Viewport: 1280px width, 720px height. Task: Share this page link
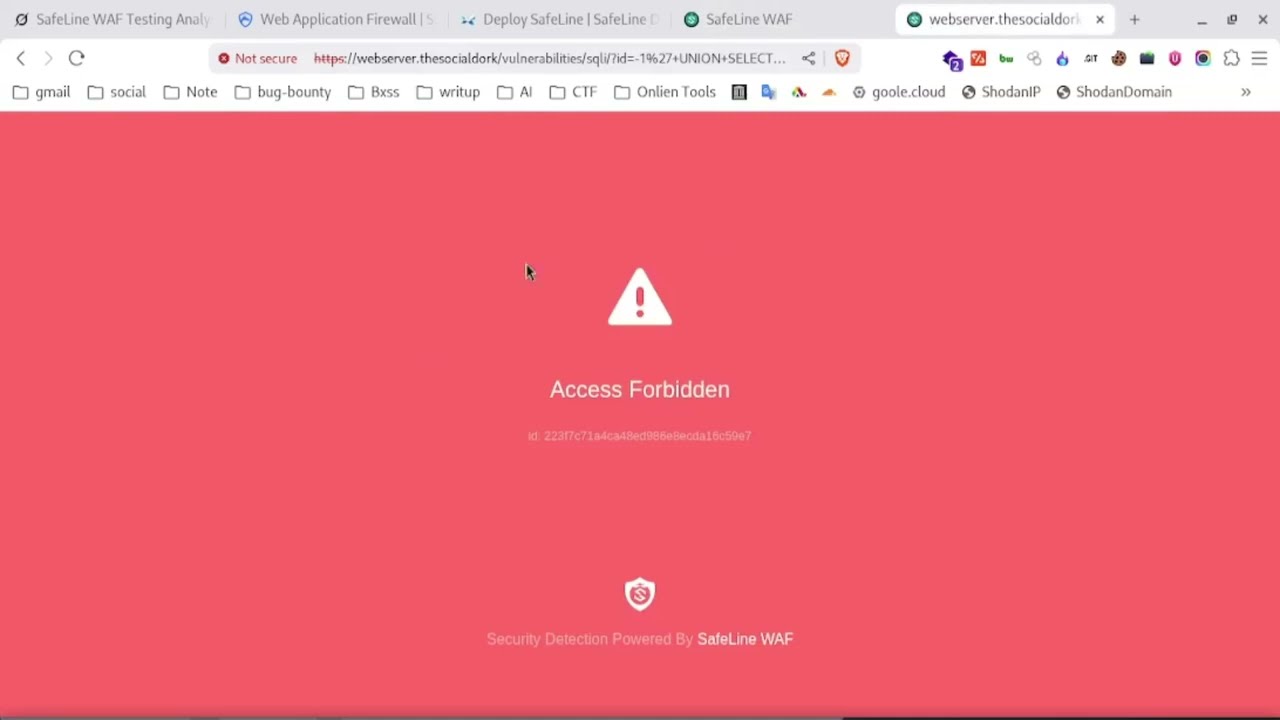click(808, 58)
